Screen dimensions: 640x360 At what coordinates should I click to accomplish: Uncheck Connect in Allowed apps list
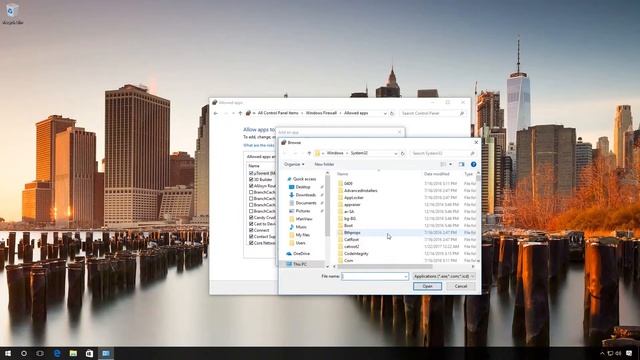click(251, 230)
